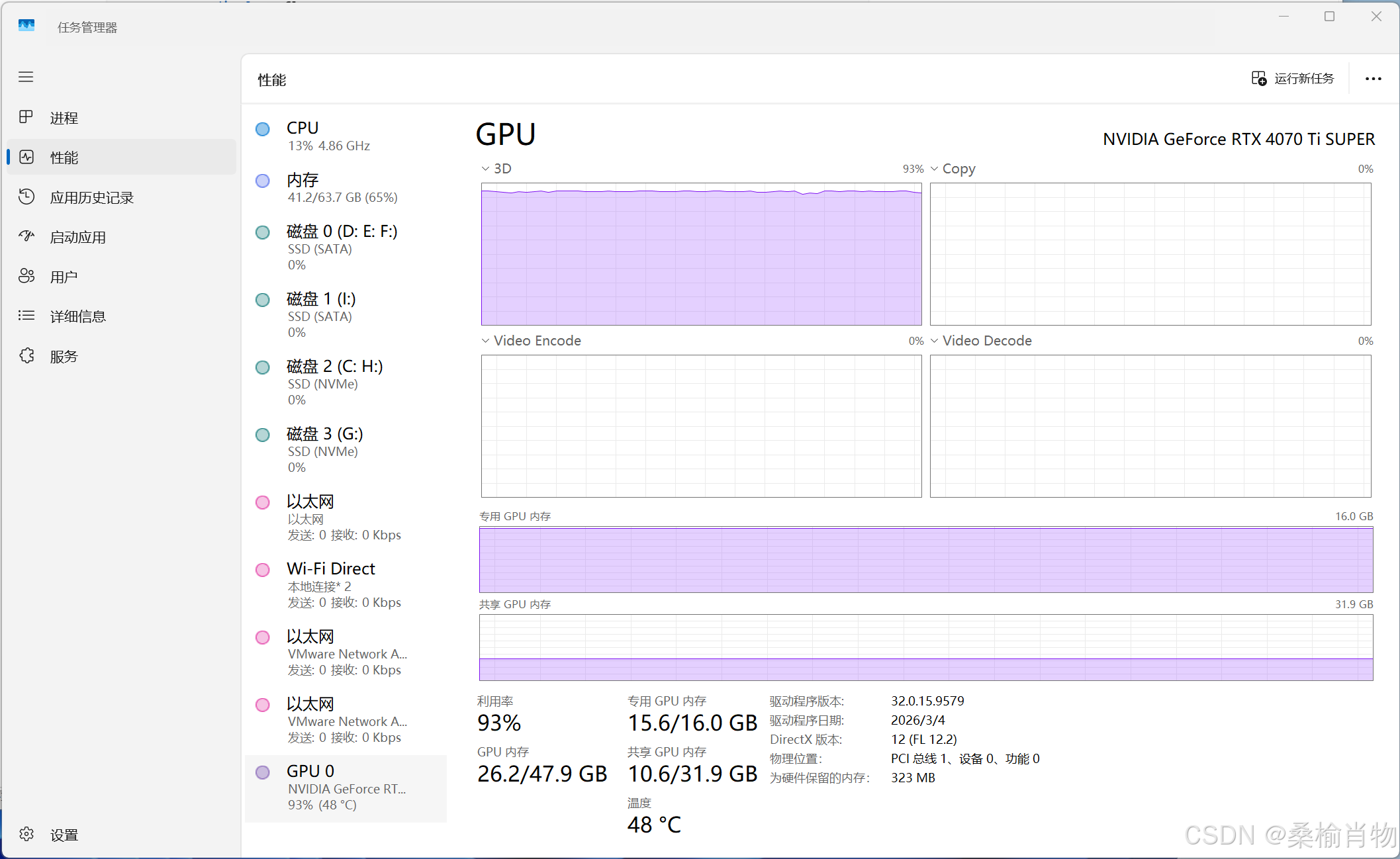
Task: Expand the 3D engine dropdown chevron
Action: (485, 169)
